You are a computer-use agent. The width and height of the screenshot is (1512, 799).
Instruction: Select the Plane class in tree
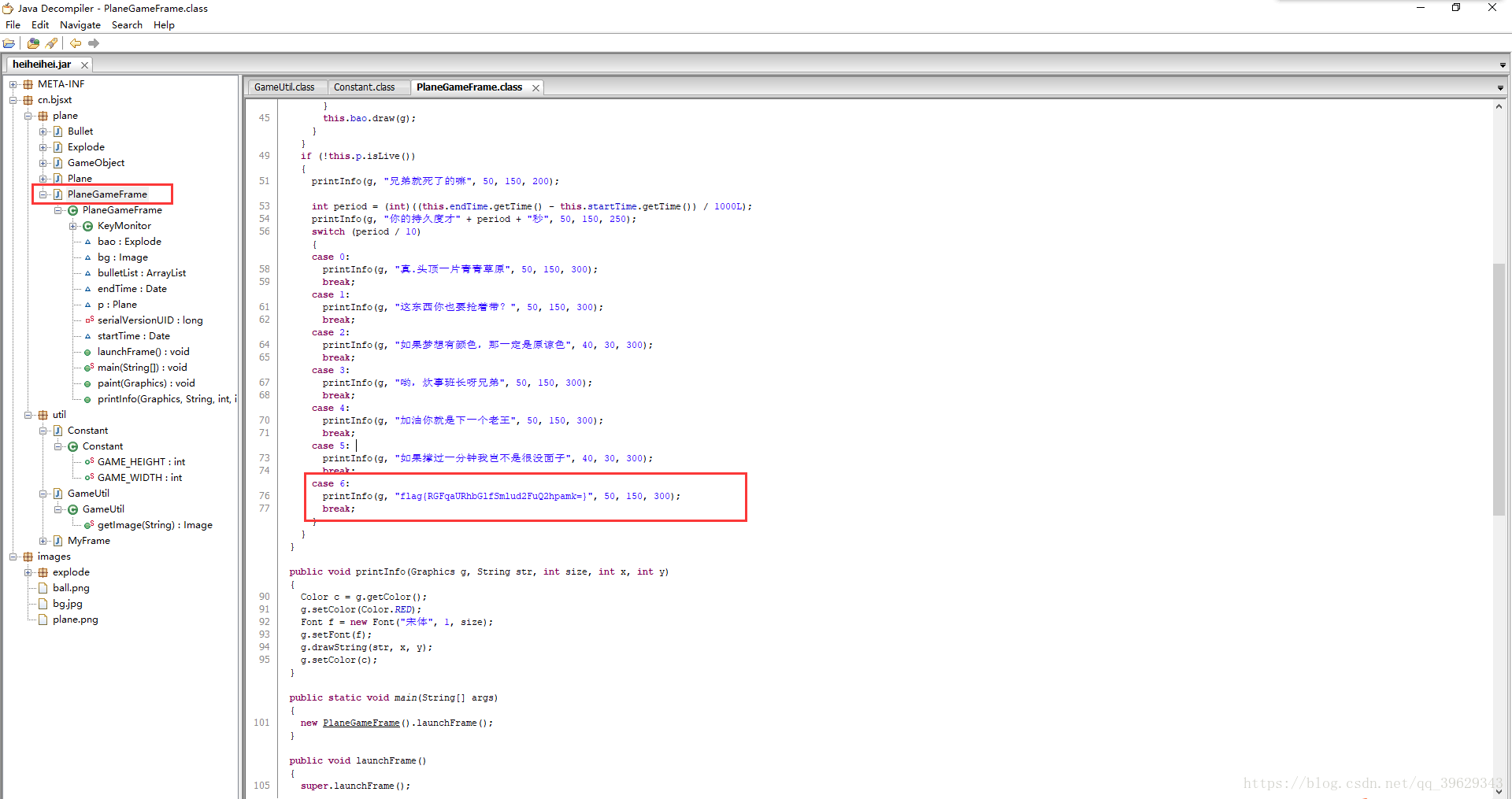[80, 179]
